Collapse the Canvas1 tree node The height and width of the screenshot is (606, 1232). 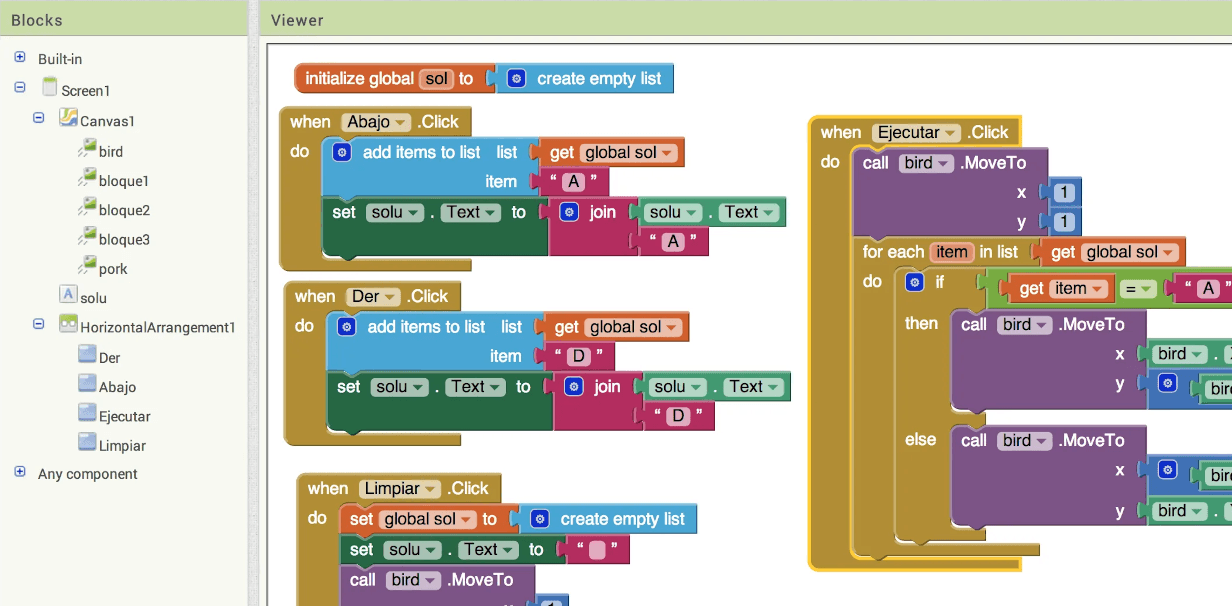pos(39,118)
